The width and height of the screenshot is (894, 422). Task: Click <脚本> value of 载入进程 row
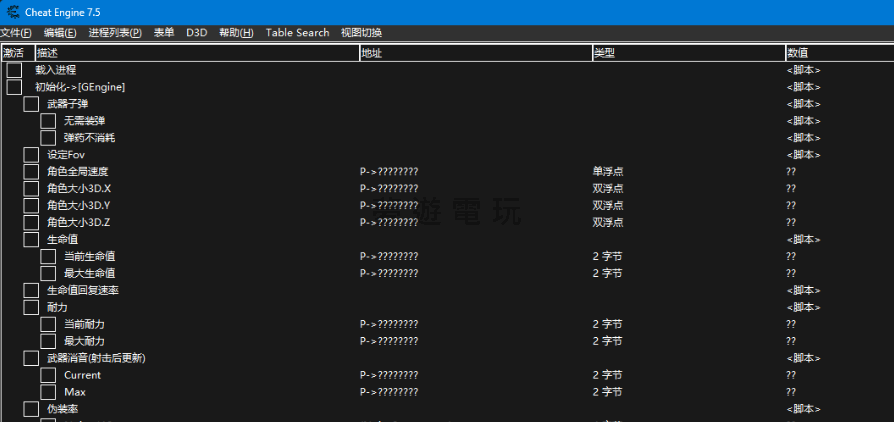click(x=803, y=70)
